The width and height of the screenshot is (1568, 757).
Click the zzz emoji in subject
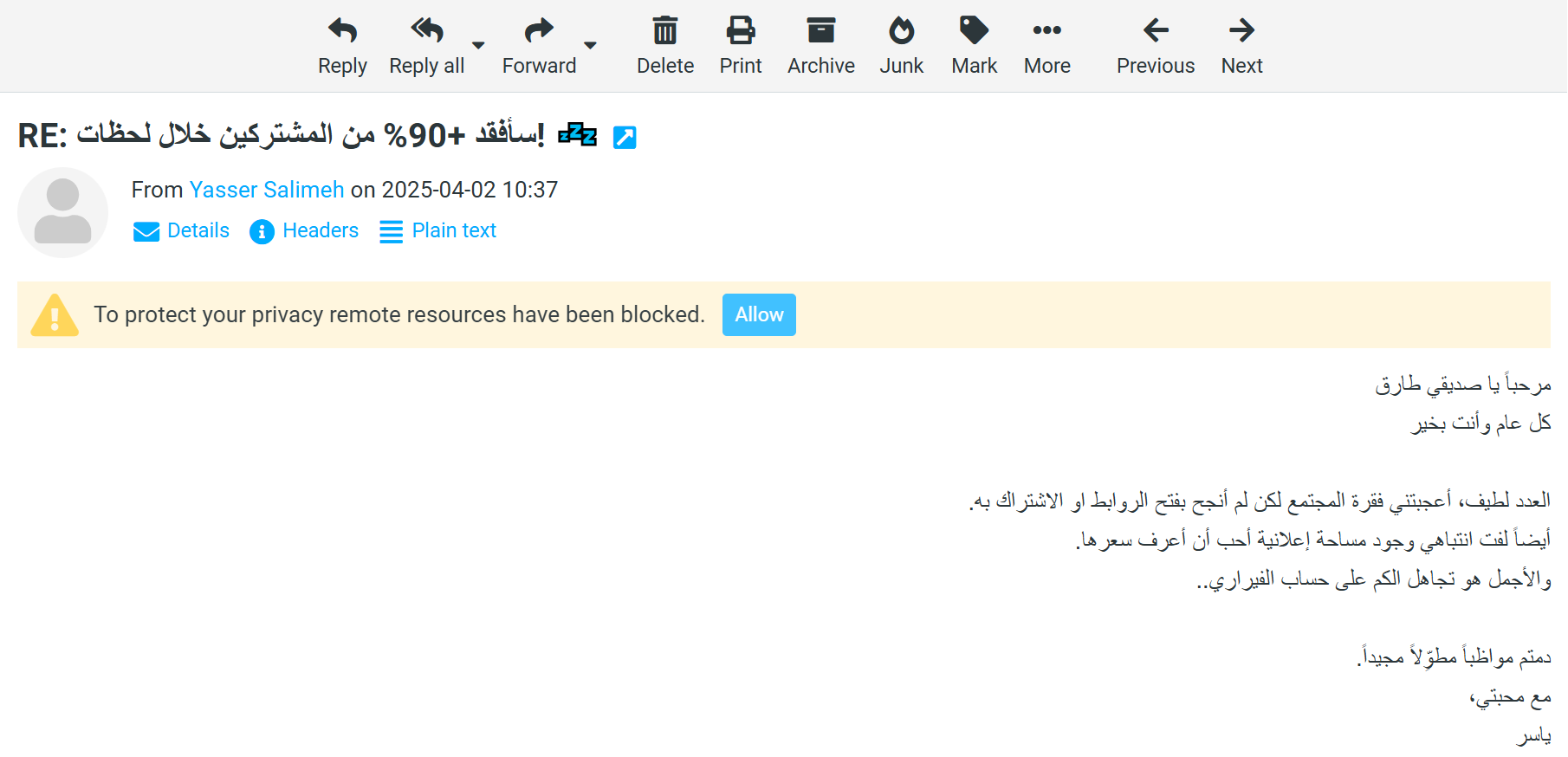click(578, 134)
